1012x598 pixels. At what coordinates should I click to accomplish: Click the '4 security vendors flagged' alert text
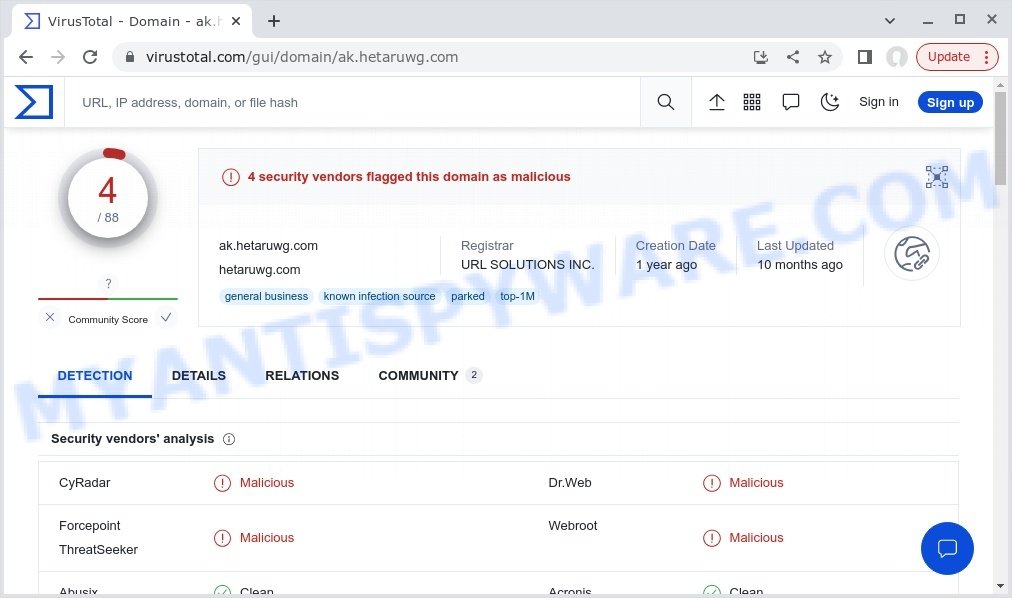(409, 177)
